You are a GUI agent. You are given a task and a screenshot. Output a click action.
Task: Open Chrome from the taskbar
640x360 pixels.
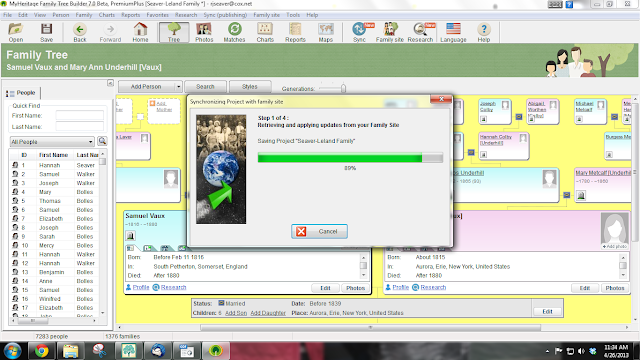(41, 351)
